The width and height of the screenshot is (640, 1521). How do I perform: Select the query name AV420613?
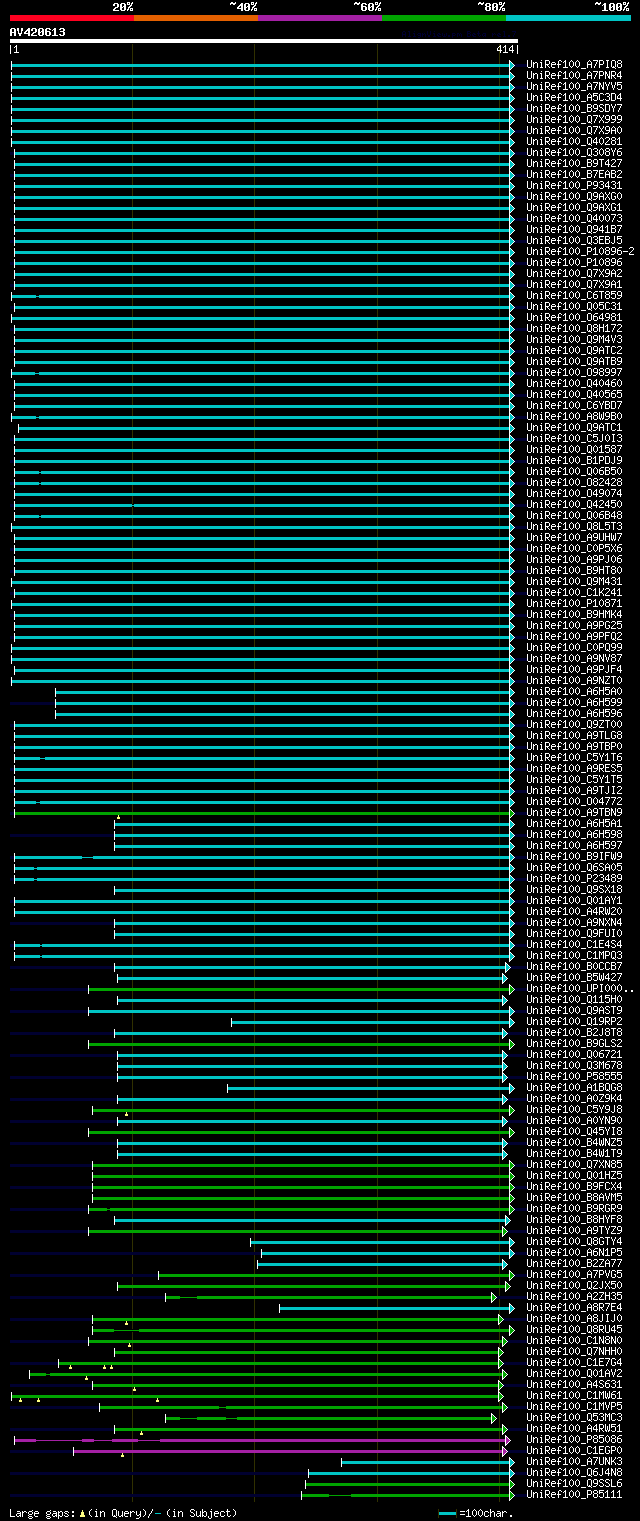[x=38, y=32]
